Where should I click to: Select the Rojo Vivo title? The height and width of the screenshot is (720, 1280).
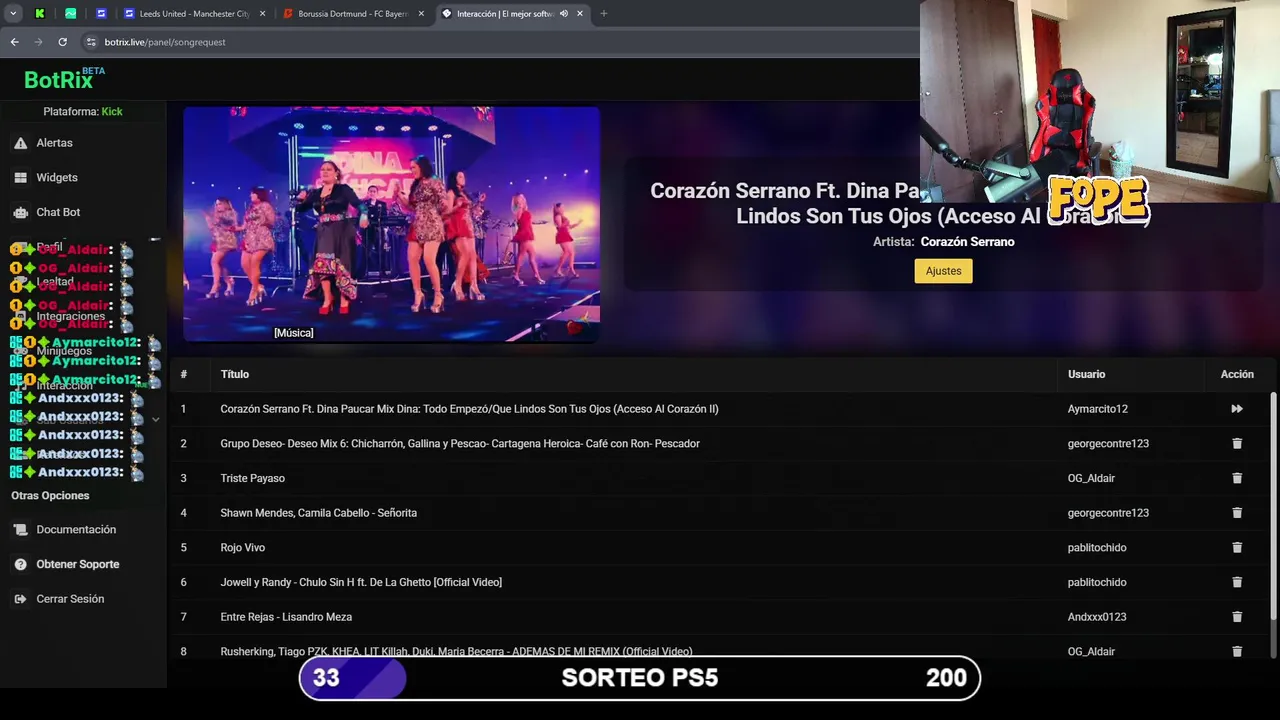point(243,548)
